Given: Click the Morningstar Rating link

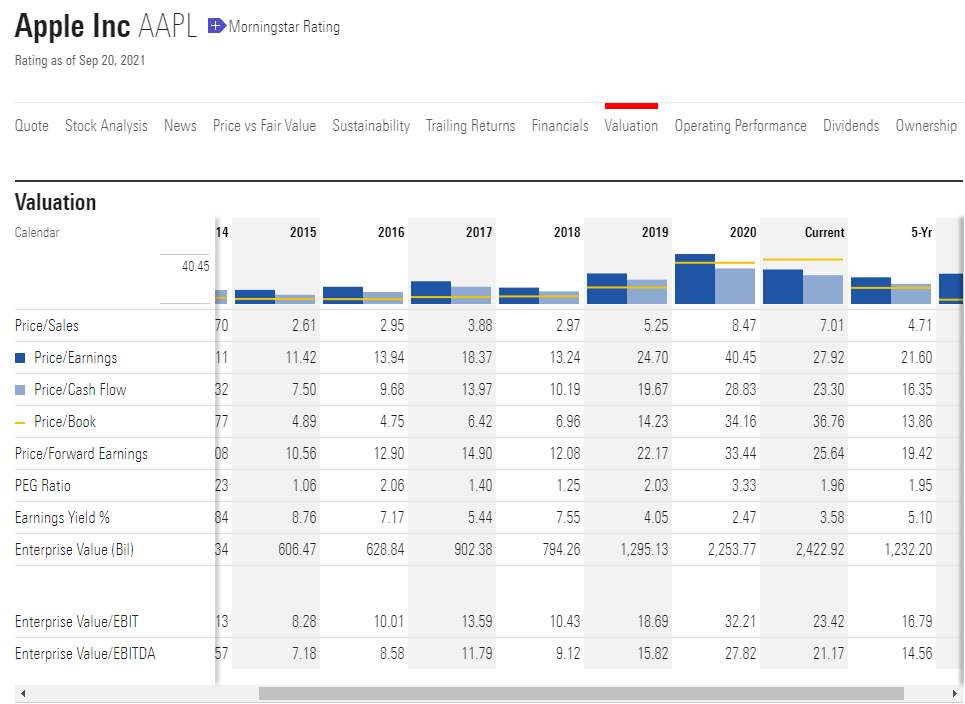Looking at the screenshot, I should 284,27.
